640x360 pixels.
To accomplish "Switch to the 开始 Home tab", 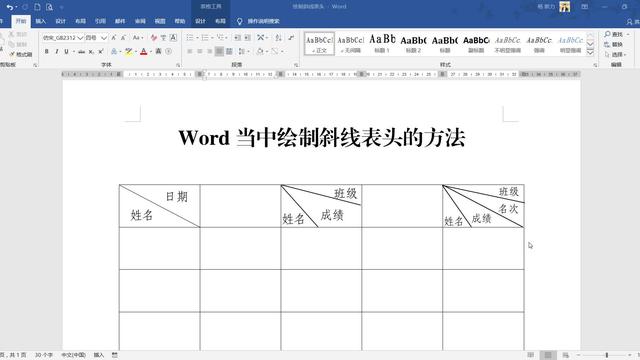I will (21, 21).
